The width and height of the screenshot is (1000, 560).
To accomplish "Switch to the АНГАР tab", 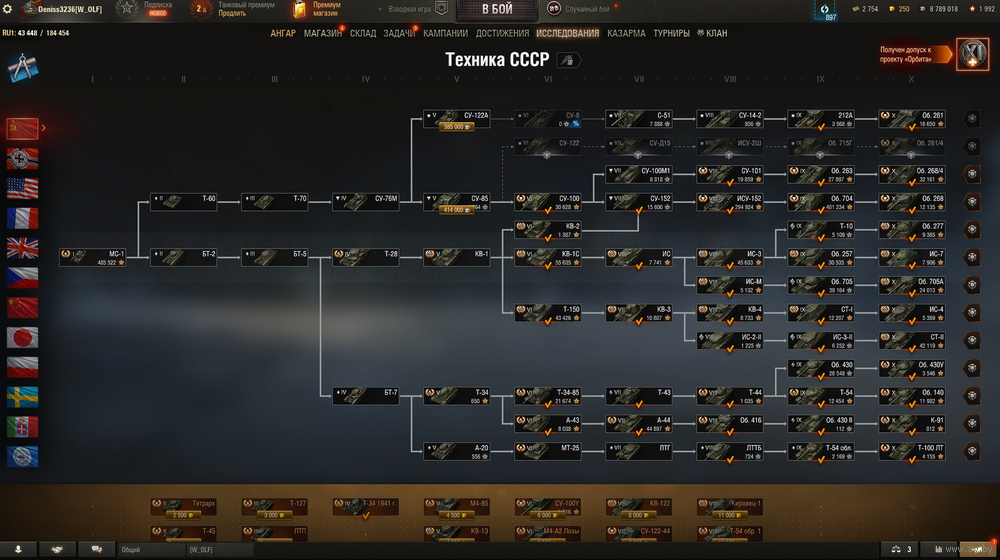I will coord(283,33).
